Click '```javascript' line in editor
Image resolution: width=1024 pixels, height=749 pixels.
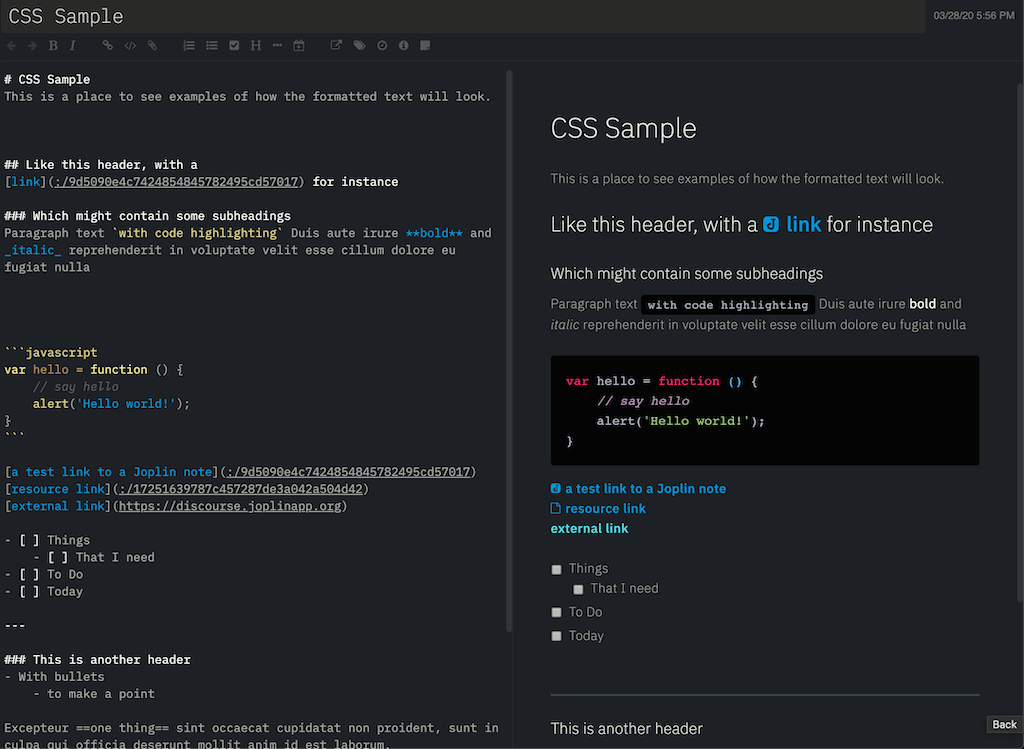(51, 353)
